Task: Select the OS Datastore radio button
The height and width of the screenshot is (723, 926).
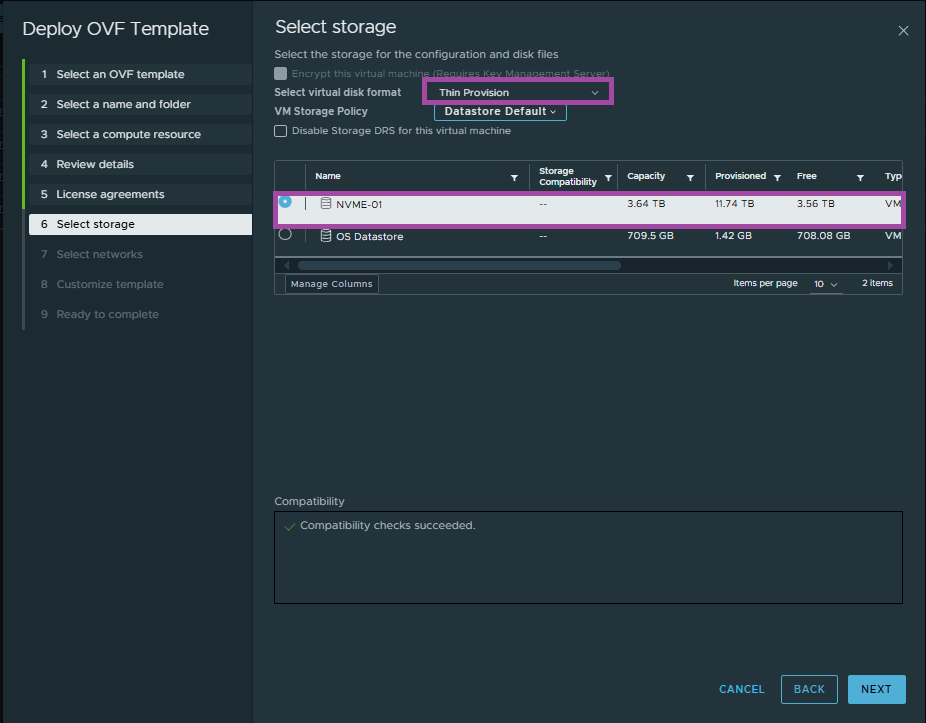Action: (285, 234)
